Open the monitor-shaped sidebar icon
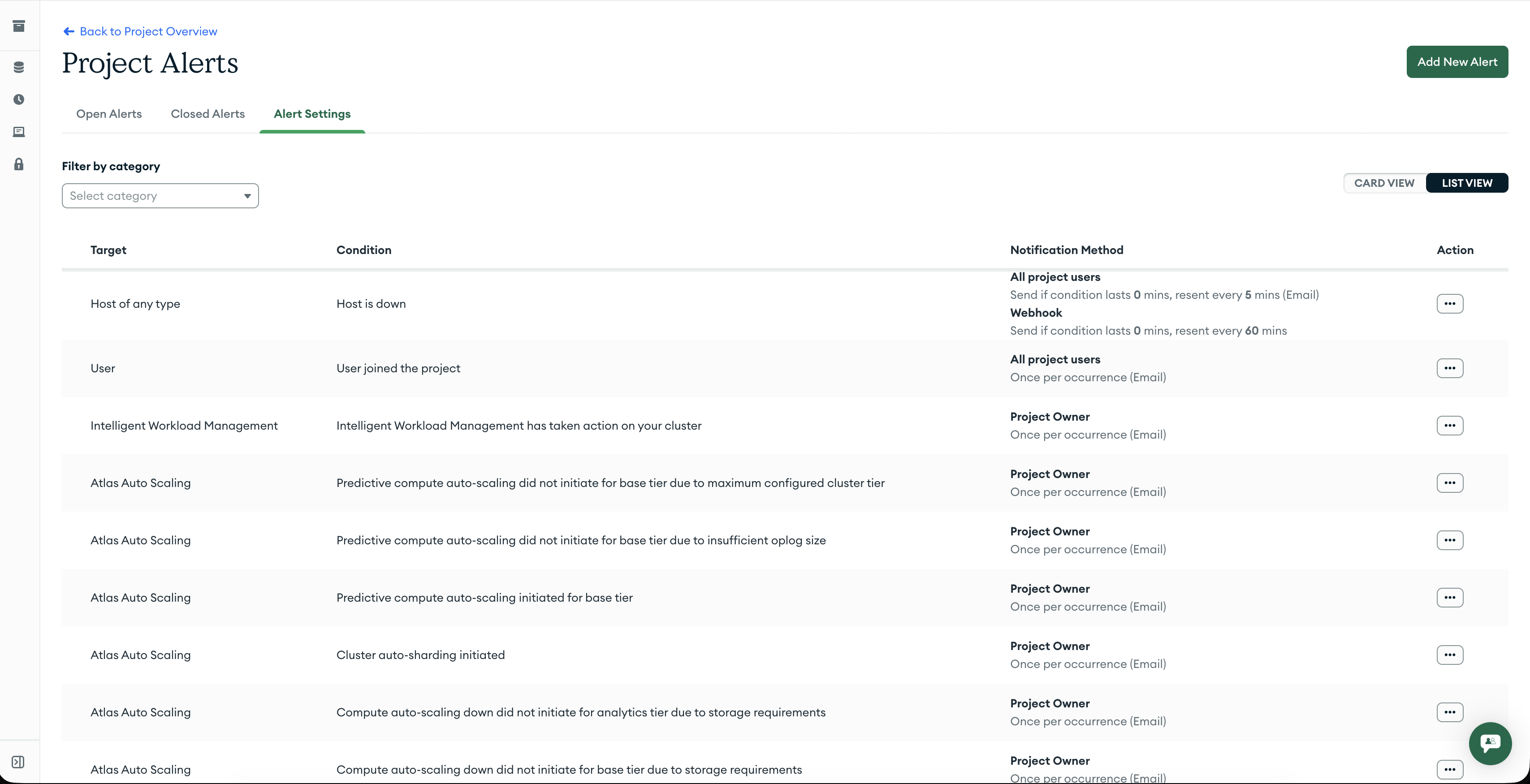 pos(19,132)
